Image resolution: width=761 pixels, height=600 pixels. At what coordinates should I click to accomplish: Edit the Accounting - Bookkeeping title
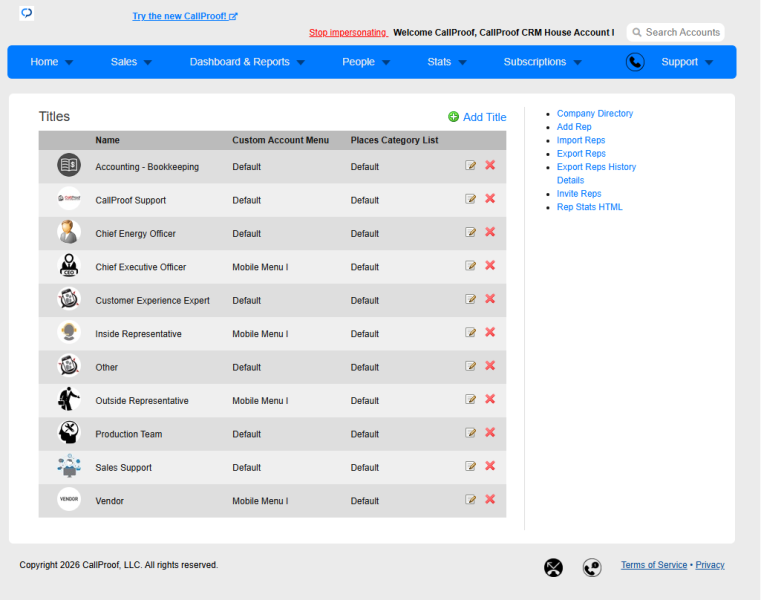470,166
